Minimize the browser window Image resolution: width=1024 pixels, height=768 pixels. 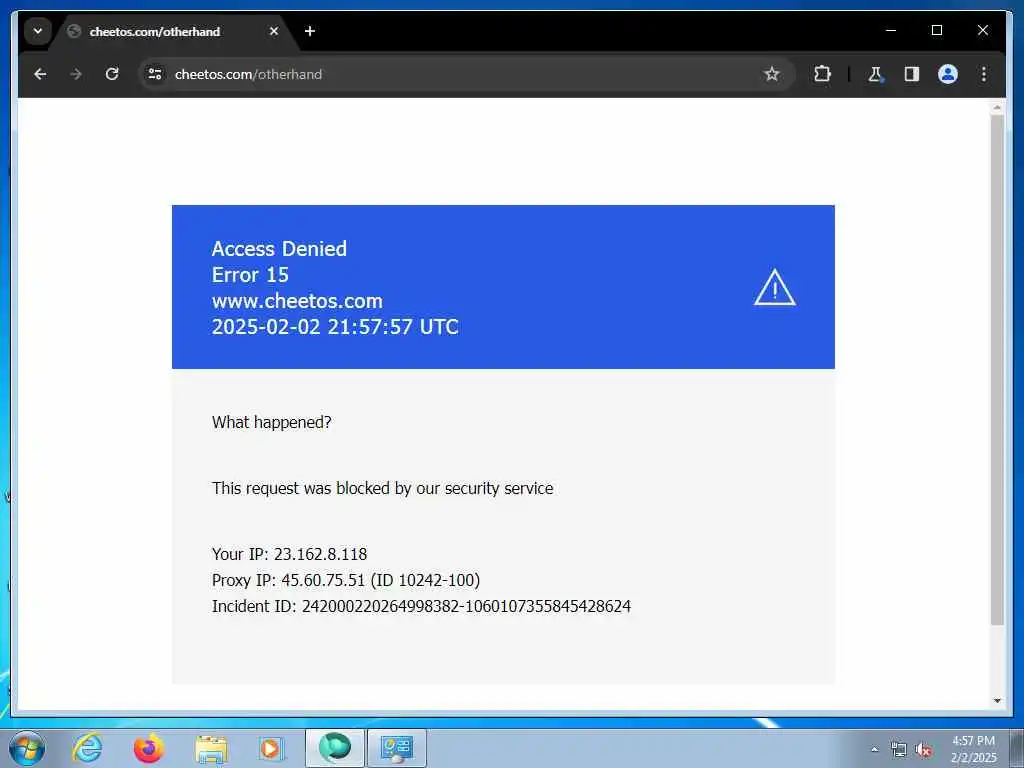click(891, 30)
